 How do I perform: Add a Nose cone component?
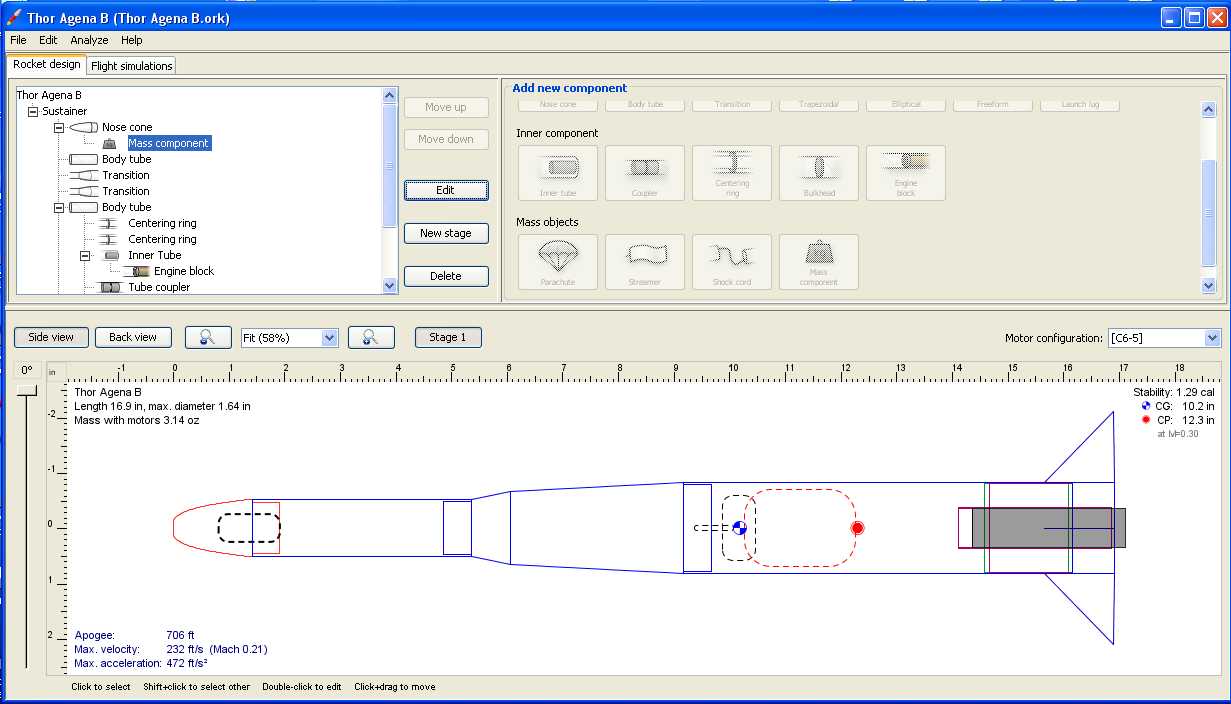556,104
